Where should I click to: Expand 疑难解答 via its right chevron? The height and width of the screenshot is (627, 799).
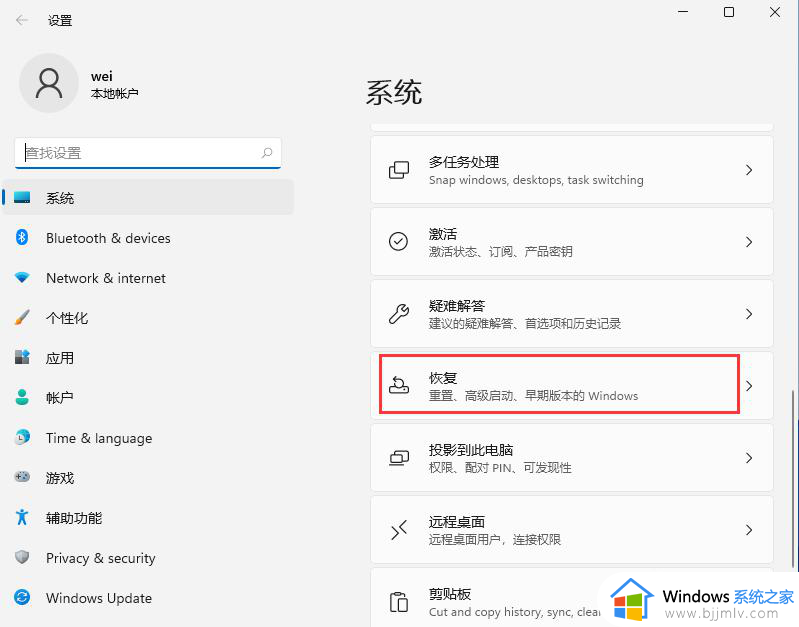[749, 314]
